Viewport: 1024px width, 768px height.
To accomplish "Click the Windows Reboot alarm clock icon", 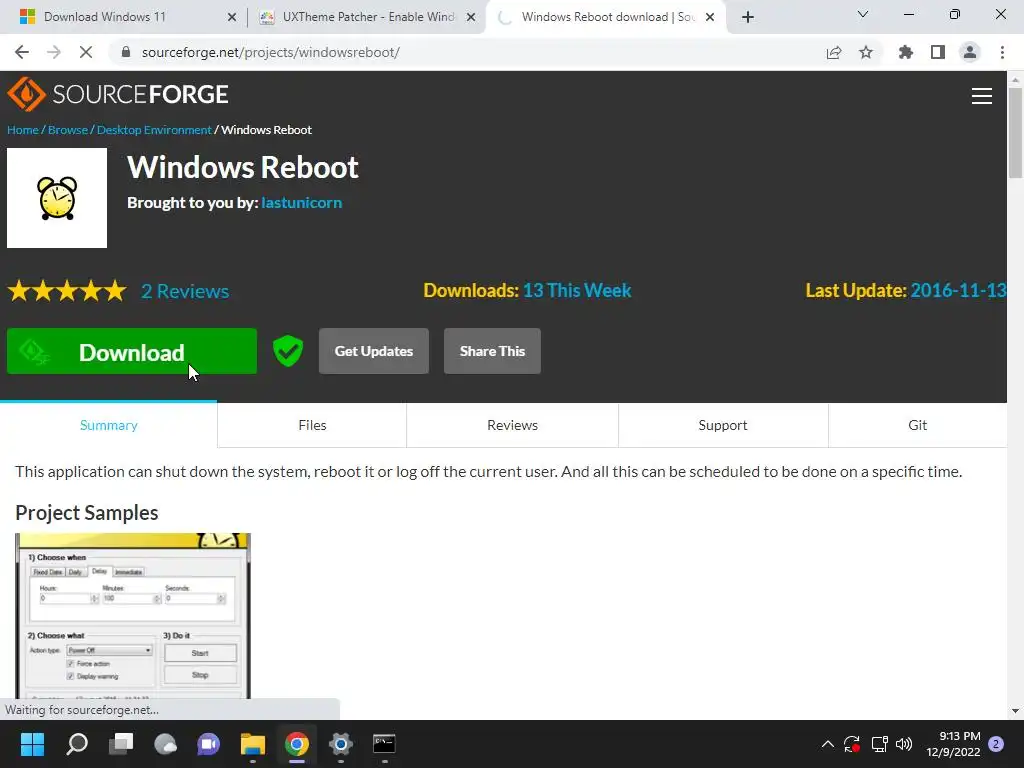I will coord(57,198).
